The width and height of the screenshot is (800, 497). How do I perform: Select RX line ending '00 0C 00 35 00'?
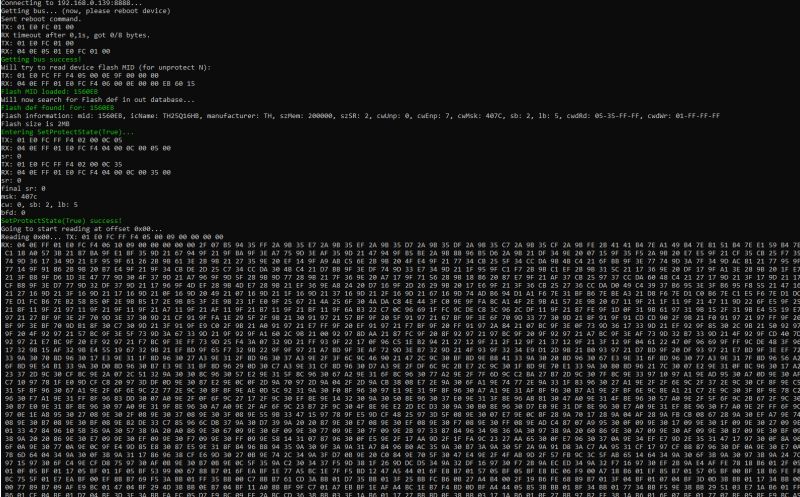click(x=86, y=172)
